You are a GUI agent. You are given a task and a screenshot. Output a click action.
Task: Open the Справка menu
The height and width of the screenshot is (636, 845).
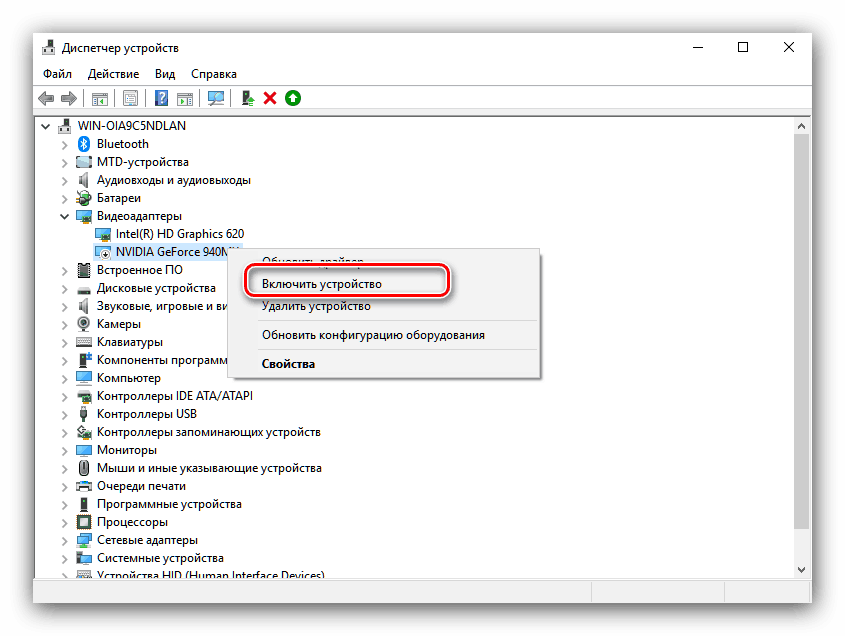pyautogui.click(x=214, y=74)
